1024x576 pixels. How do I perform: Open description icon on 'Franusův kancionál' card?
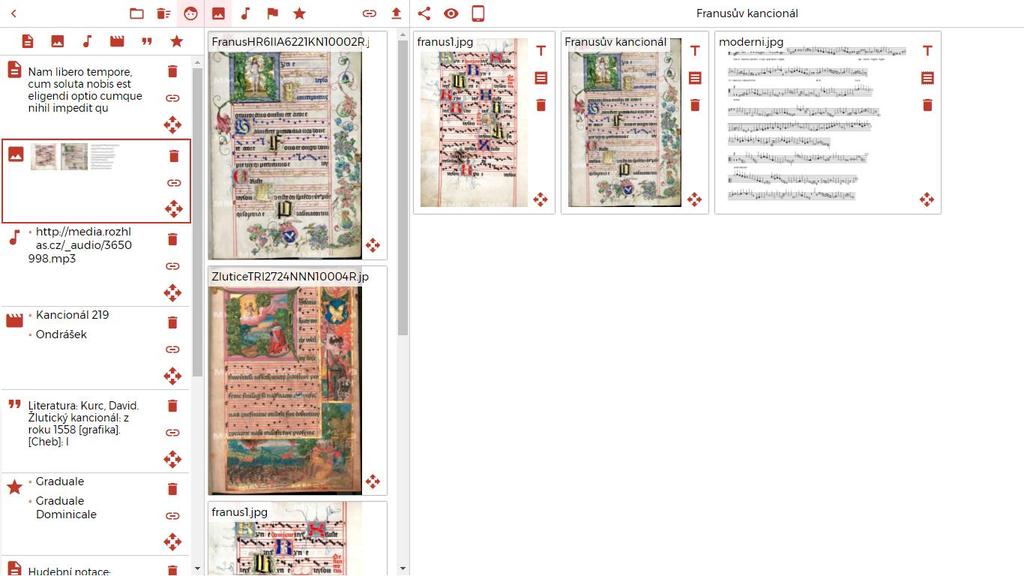tap(695, 78)
